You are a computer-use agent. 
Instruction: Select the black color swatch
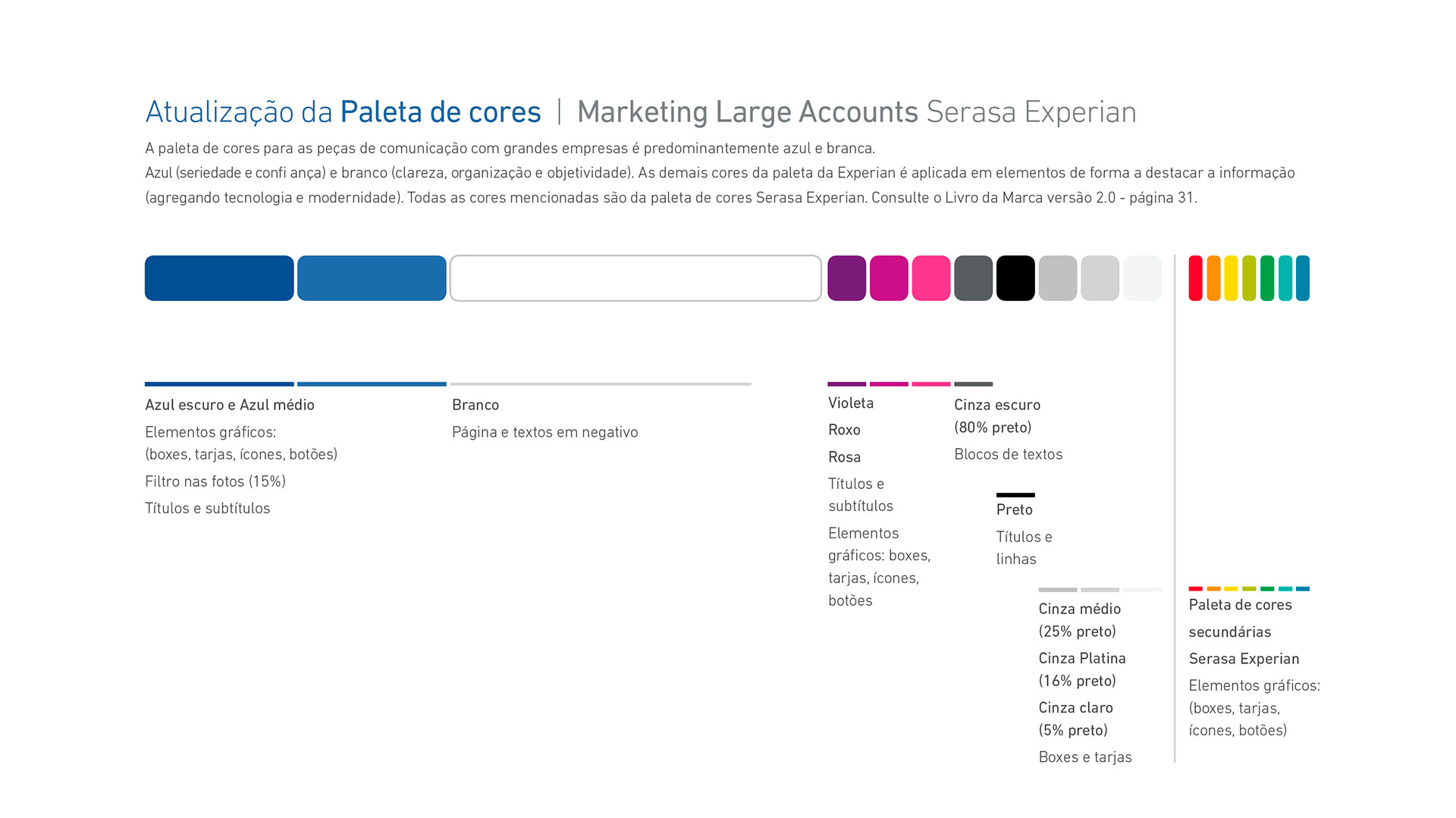(x=1015, y=278)
